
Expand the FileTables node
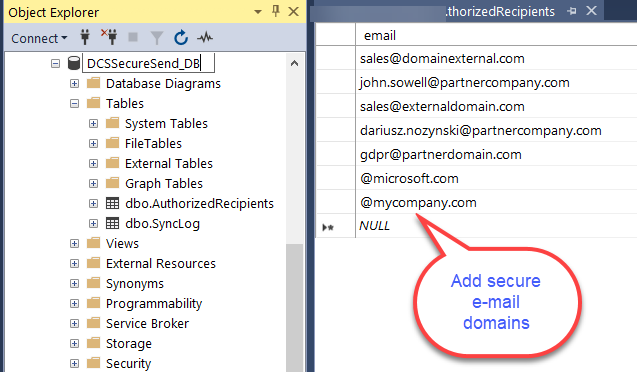93,143
